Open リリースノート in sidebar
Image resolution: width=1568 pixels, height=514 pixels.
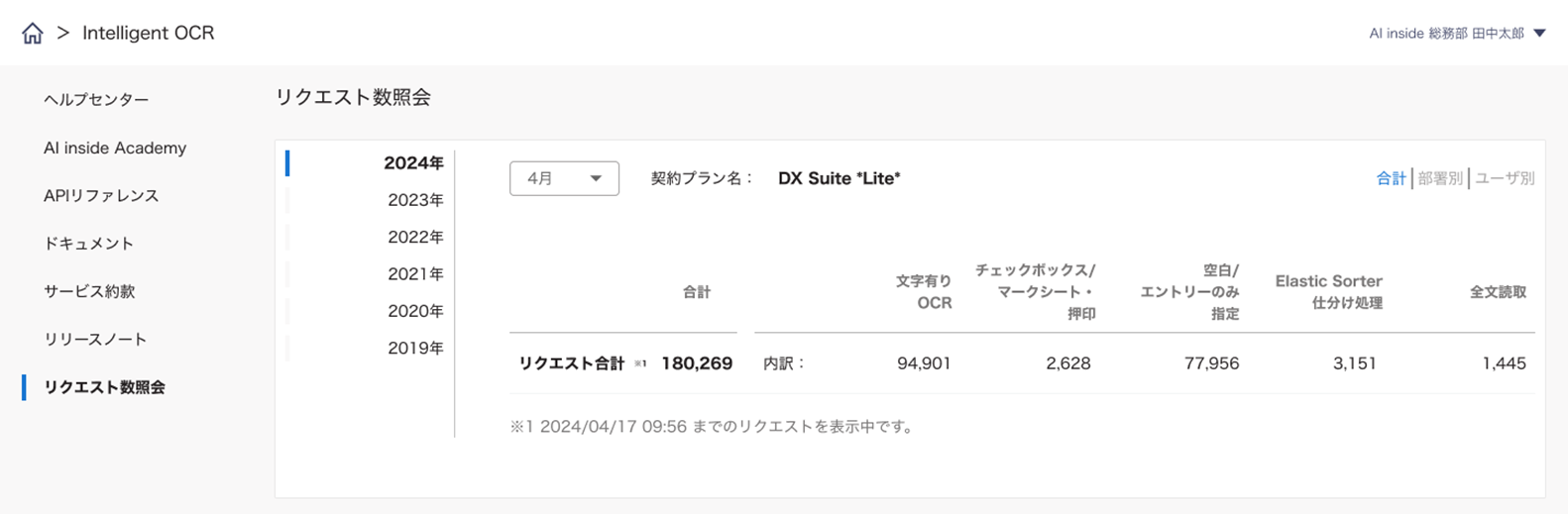[95, 339]
